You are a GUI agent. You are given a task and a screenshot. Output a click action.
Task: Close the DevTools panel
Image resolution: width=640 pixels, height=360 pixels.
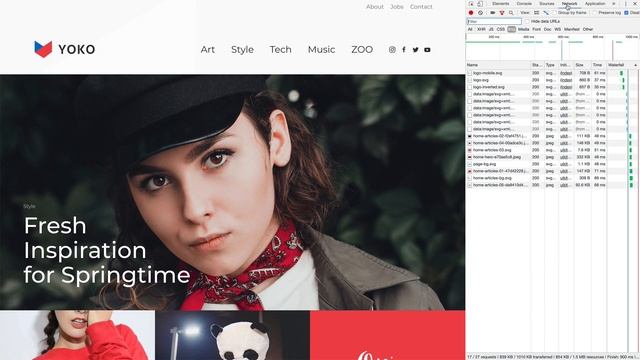[636, 4]
